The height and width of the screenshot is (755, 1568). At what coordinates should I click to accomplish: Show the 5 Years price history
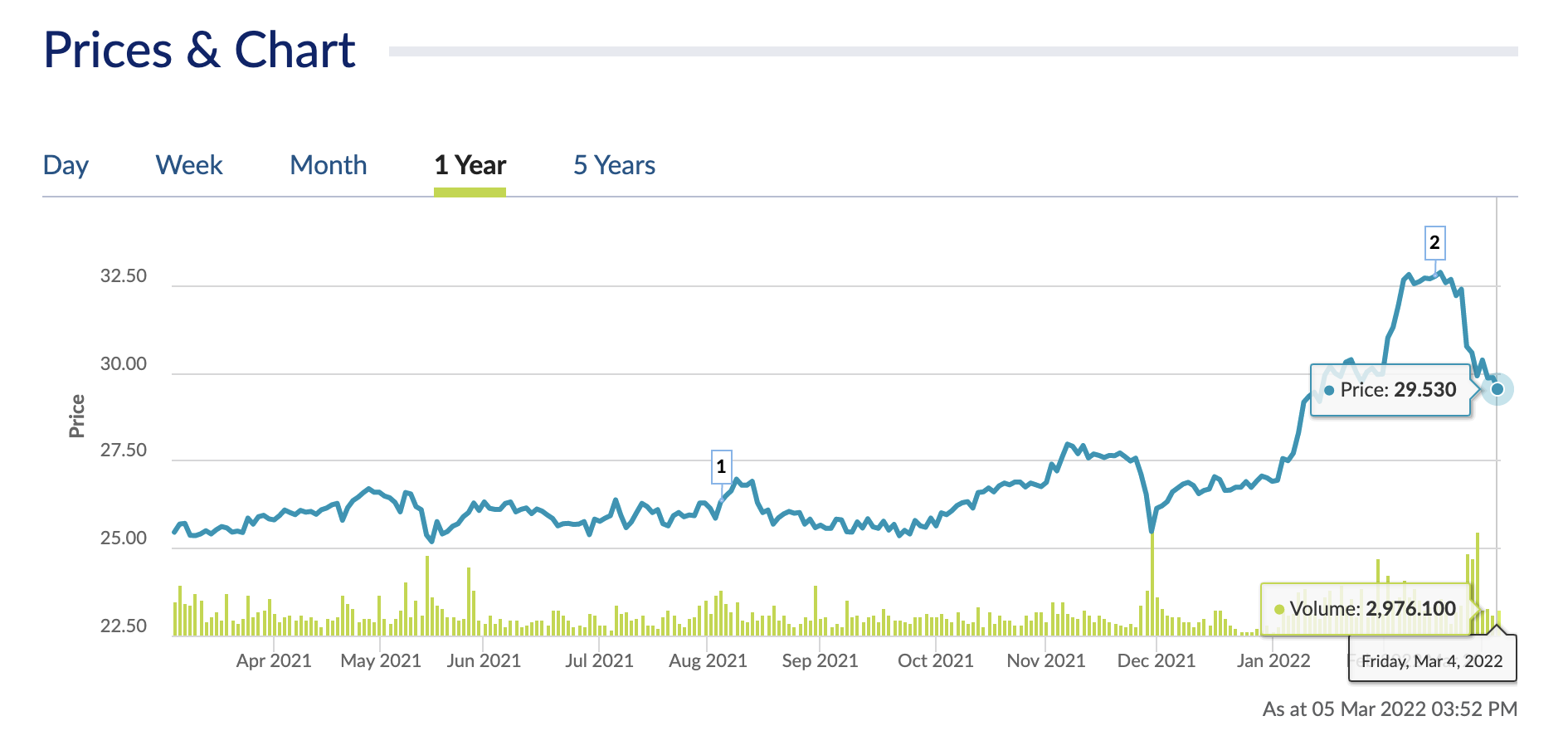point(614,165)
